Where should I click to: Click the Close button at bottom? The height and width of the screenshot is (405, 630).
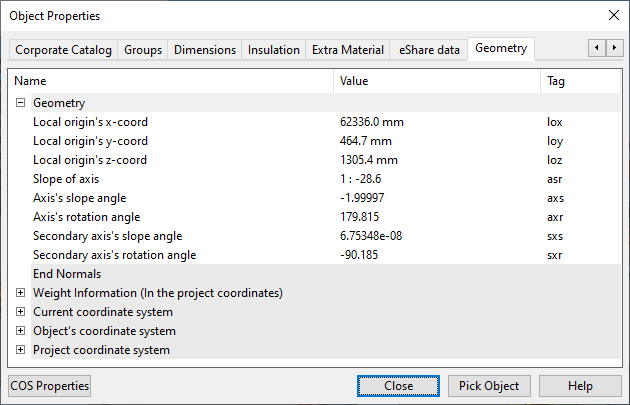tap(398, 386)
